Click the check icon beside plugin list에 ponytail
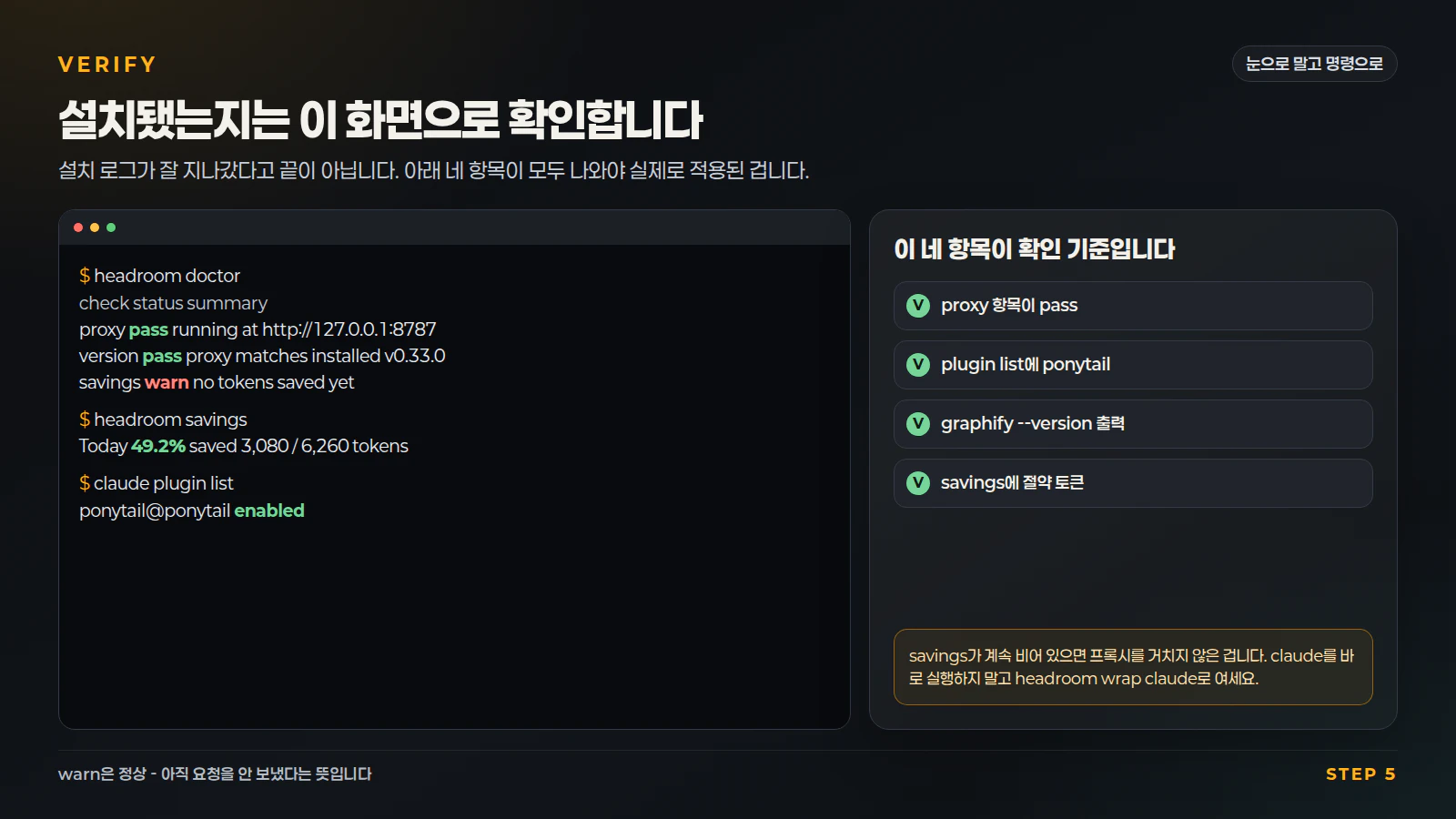 (x=918, y=365)
